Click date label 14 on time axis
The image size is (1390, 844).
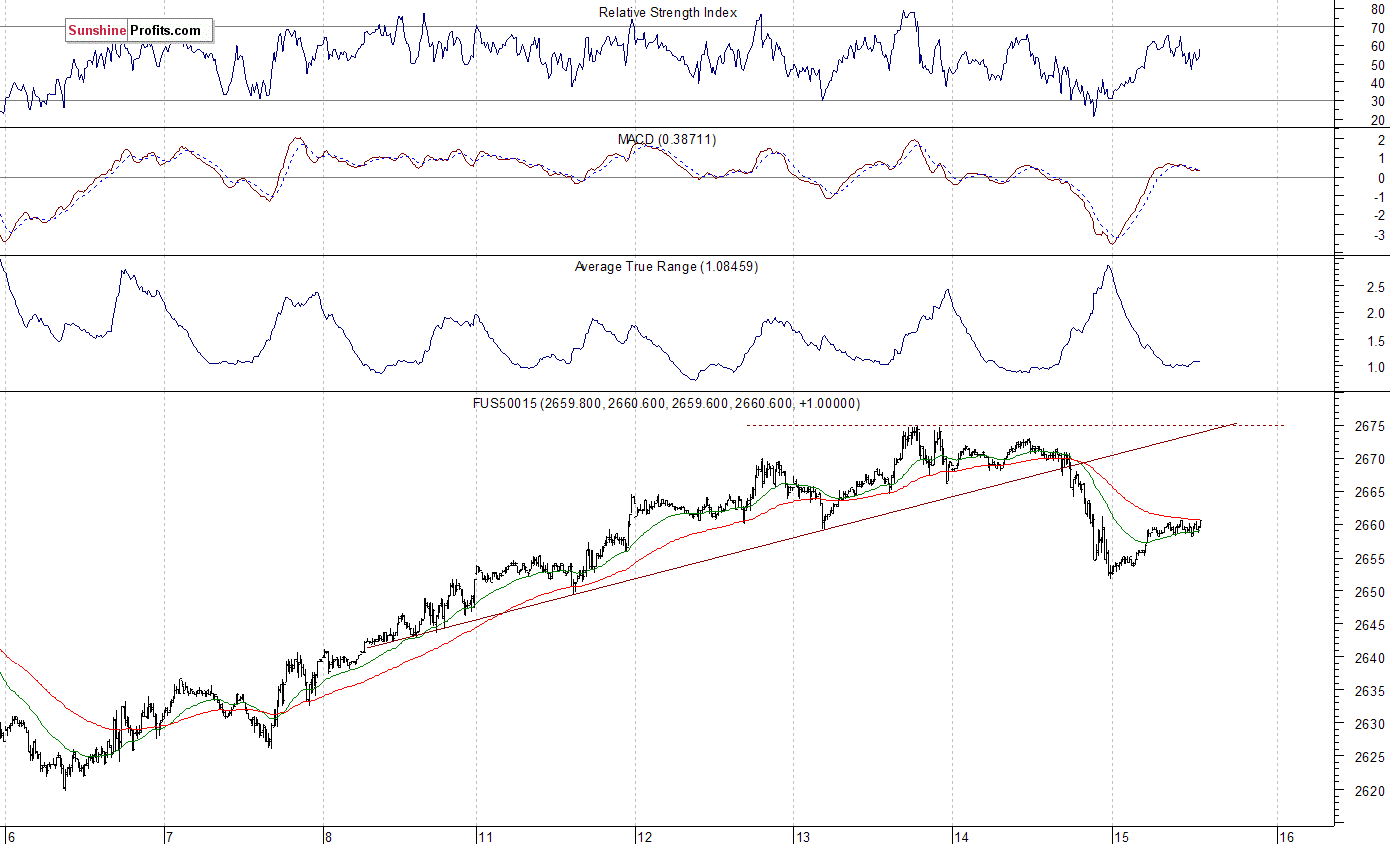pyautogui.click(x=961, y=836)
